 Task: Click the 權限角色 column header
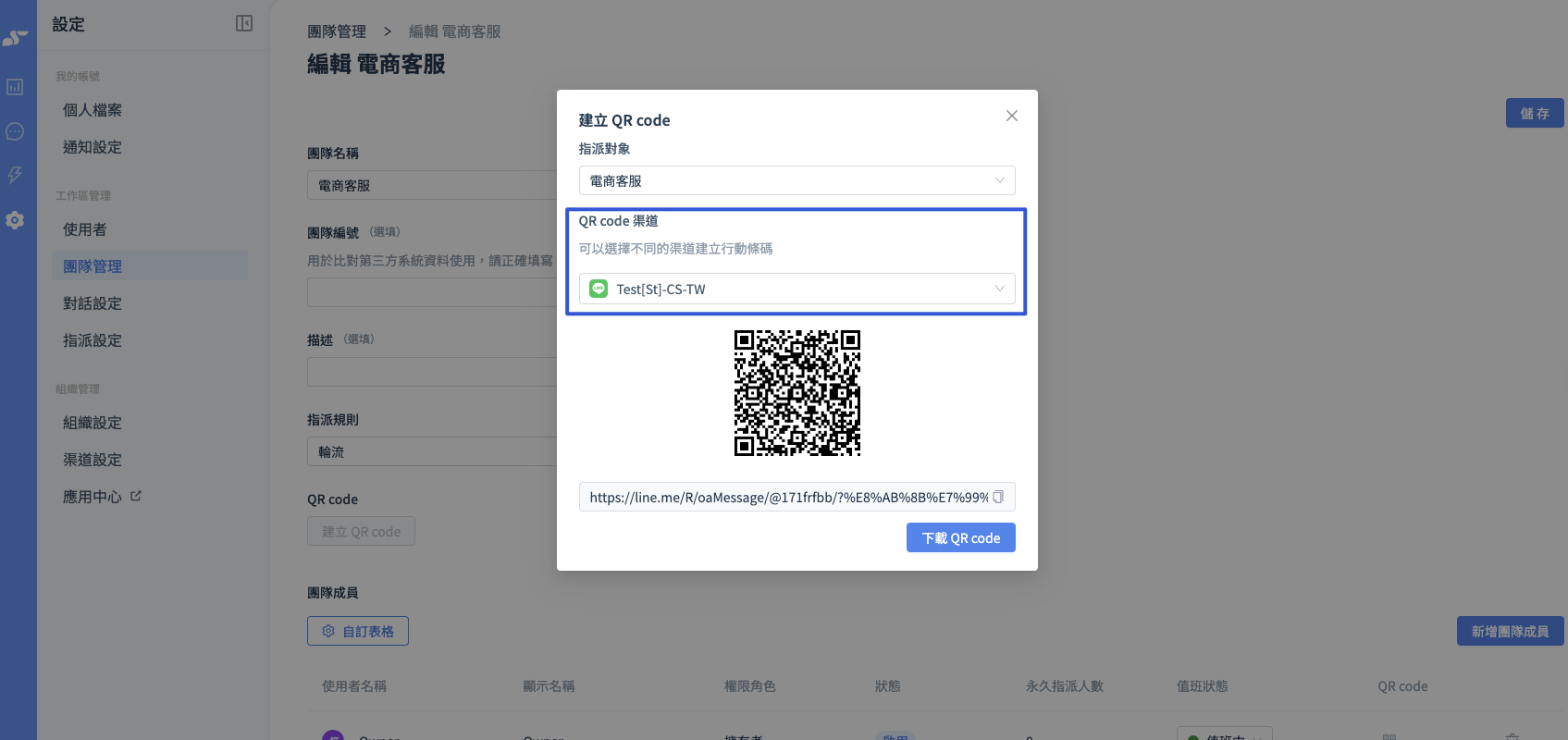coord(750,686)
